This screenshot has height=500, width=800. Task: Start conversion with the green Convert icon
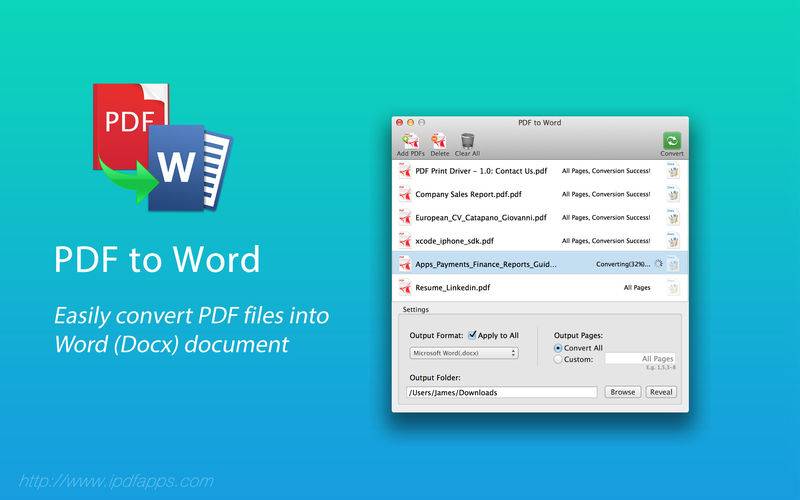pyautogui.click(x=672, y=141)
